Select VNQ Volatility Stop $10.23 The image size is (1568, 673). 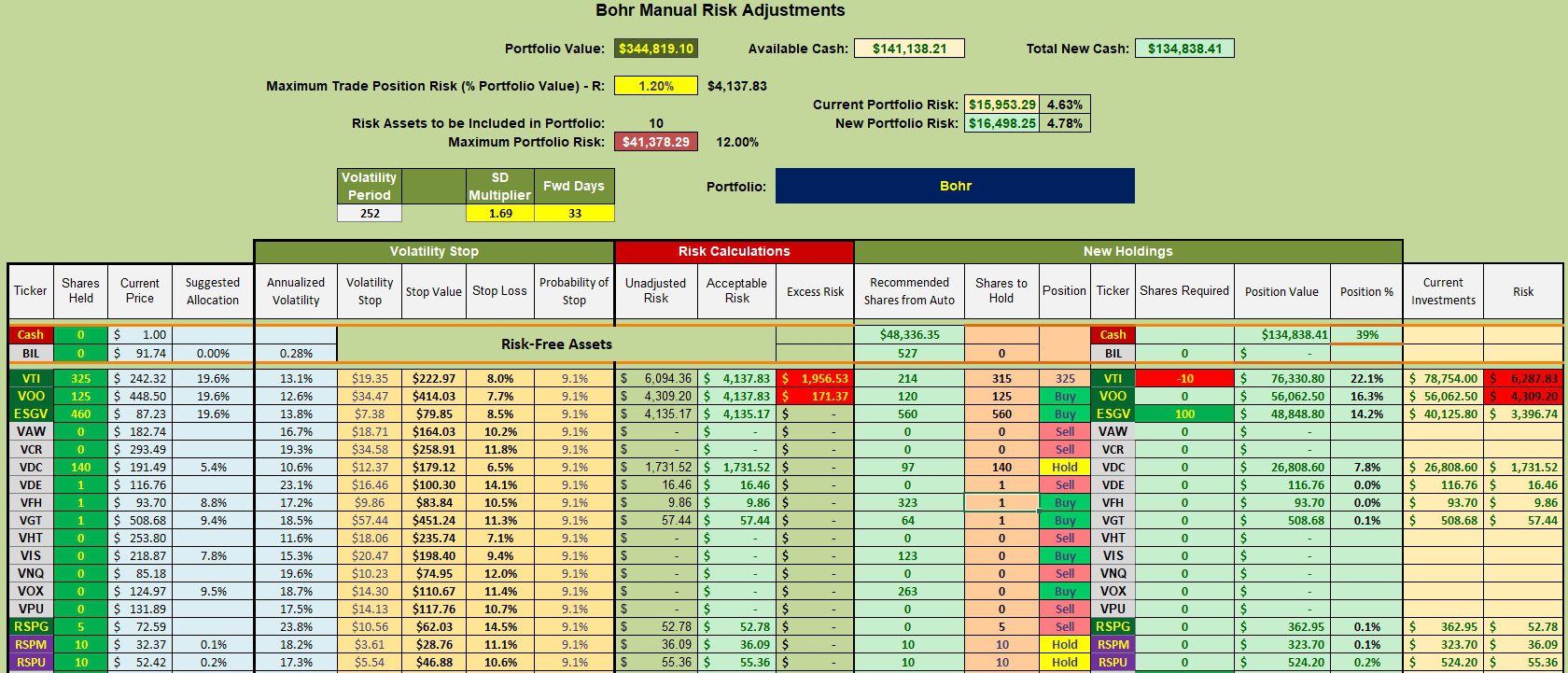(x=370, y=574)
